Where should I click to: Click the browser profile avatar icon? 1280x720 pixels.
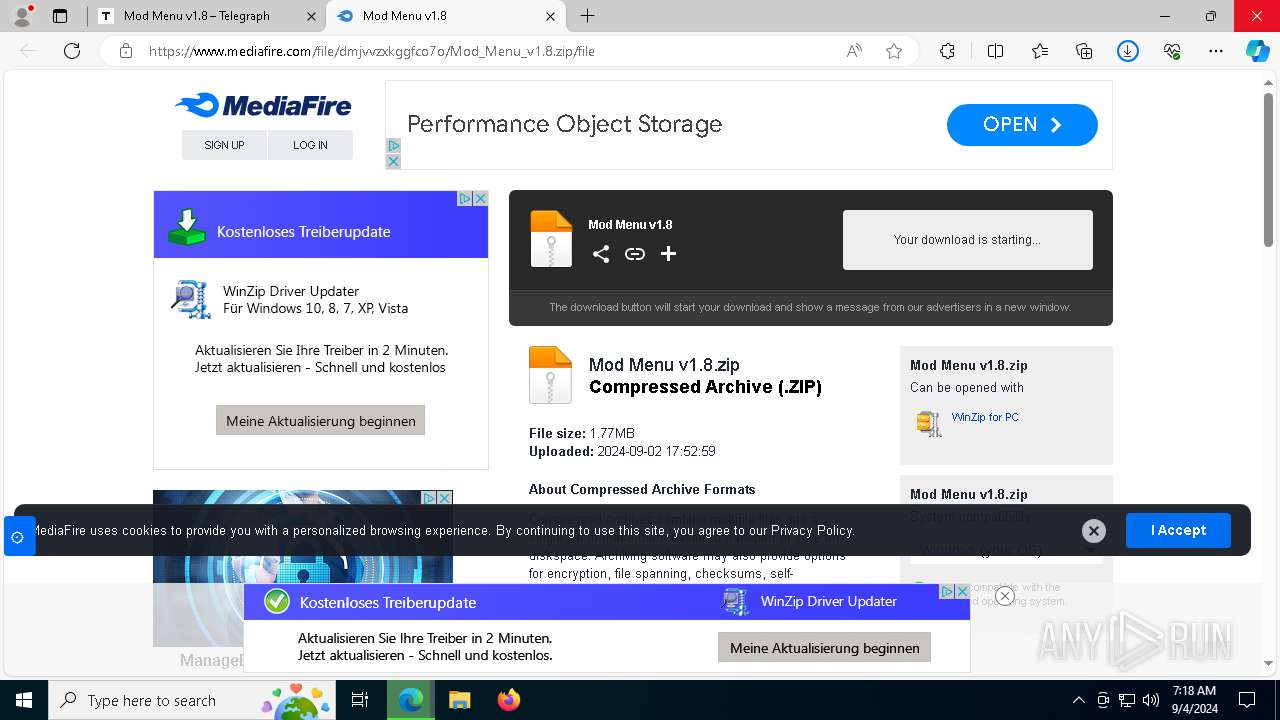point(21,16)
